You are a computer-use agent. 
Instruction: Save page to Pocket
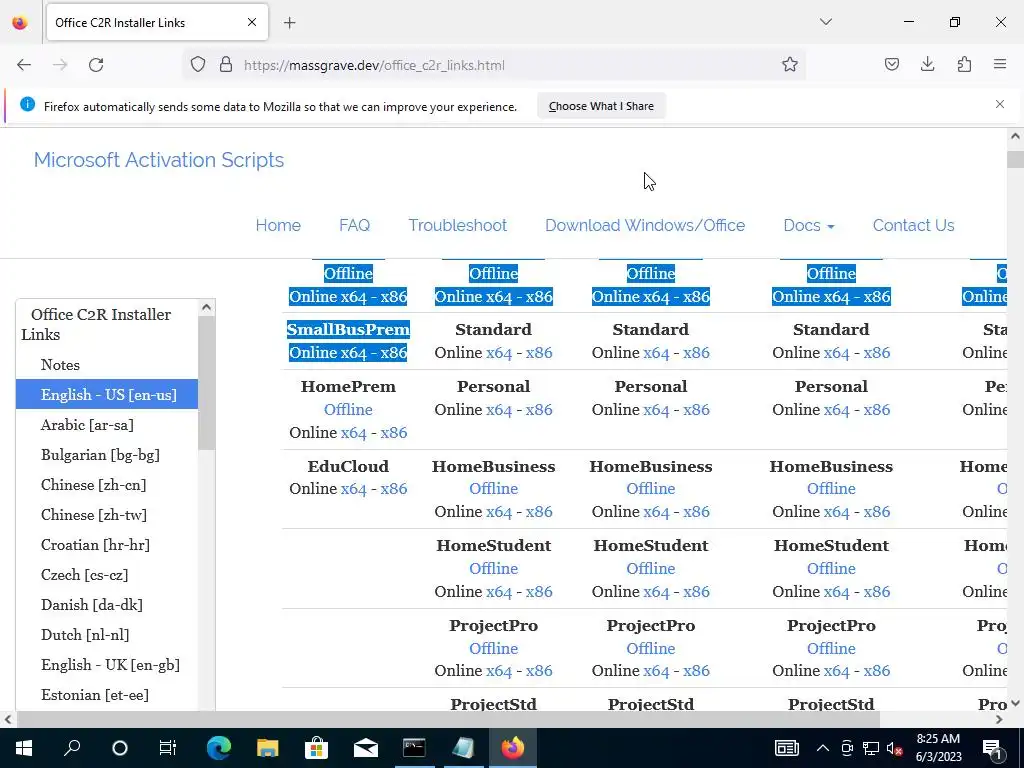[x=891, y=65]
